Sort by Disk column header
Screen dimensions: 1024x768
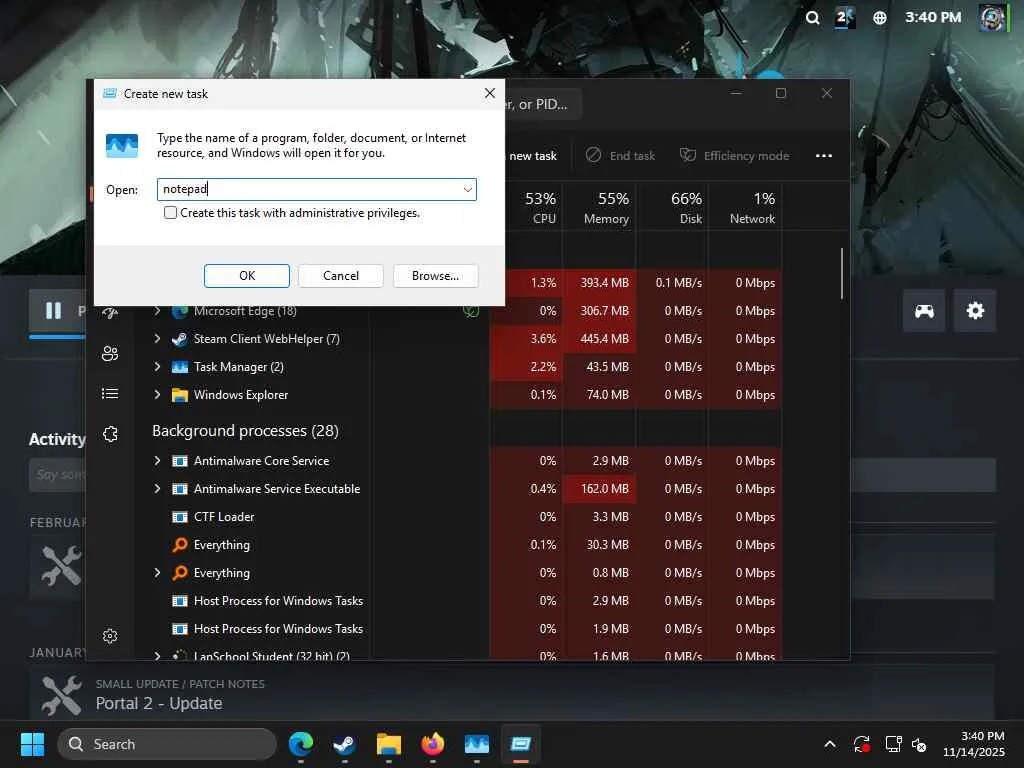[x=686, y=207]
